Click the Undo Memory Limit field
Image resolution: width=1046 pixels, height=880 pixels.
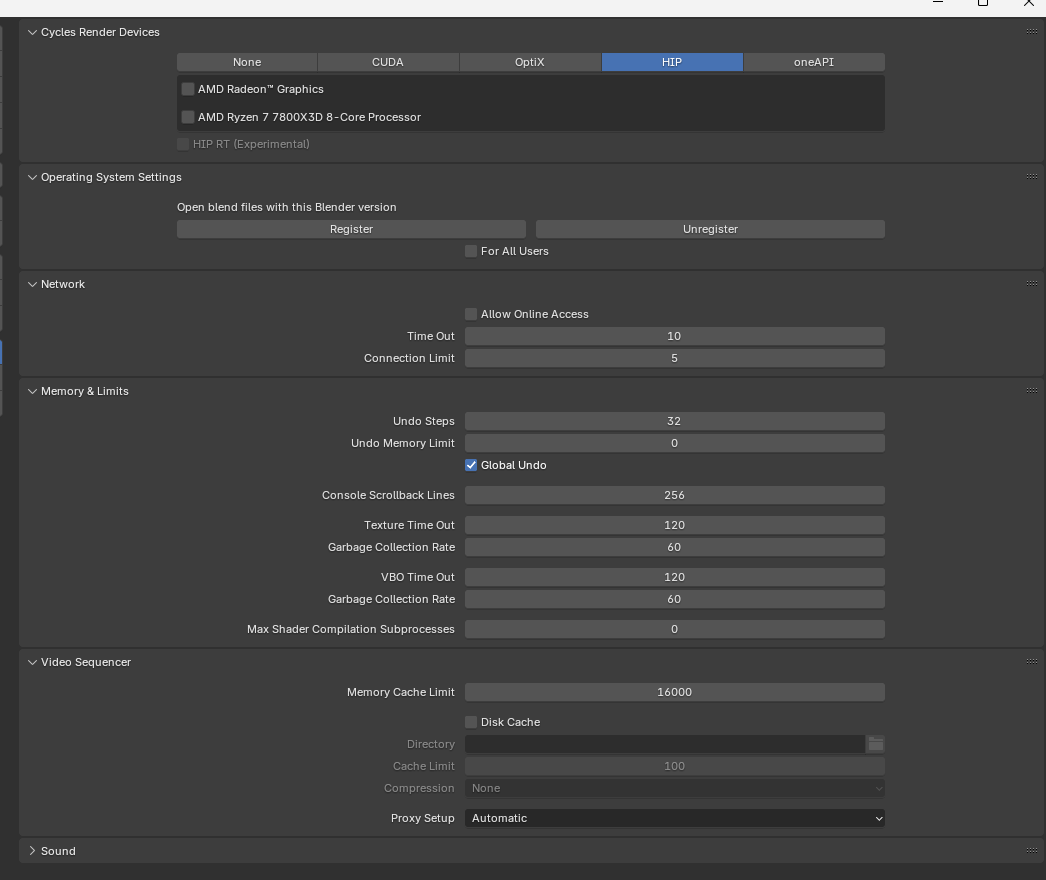(674, 443)
